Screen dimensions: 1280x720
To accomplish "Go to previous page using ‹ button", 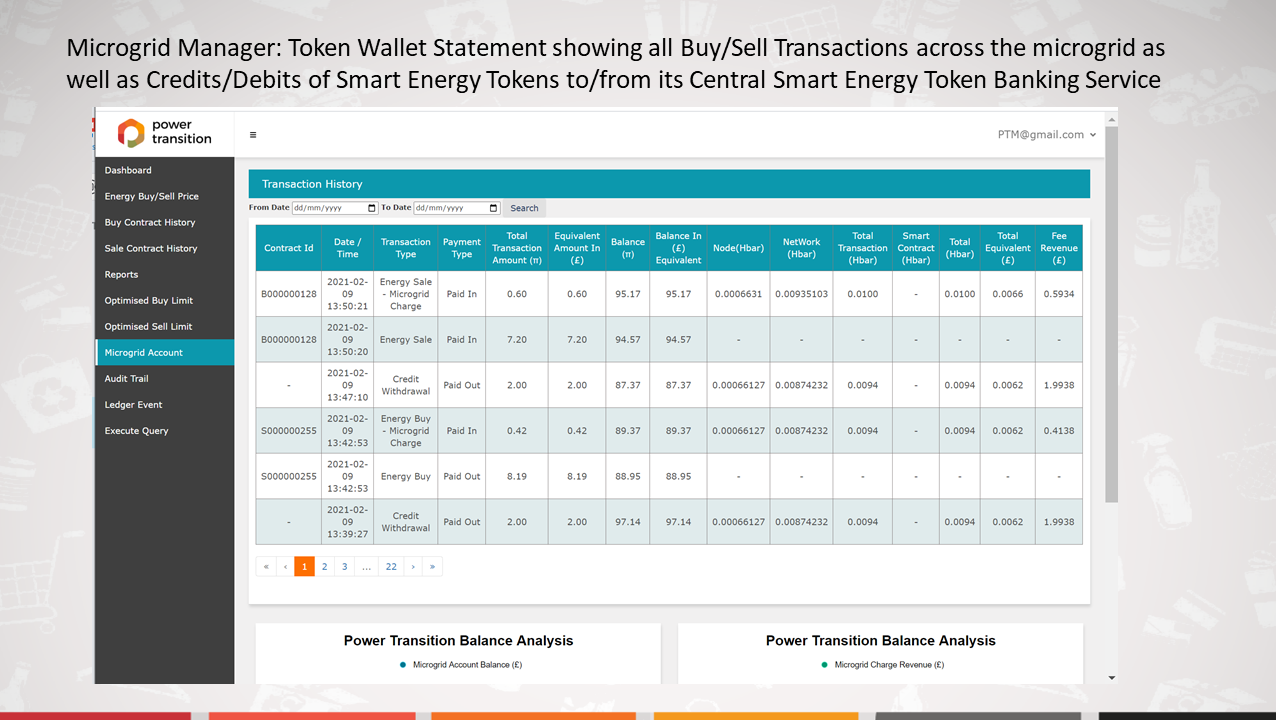I will (285, 566).
